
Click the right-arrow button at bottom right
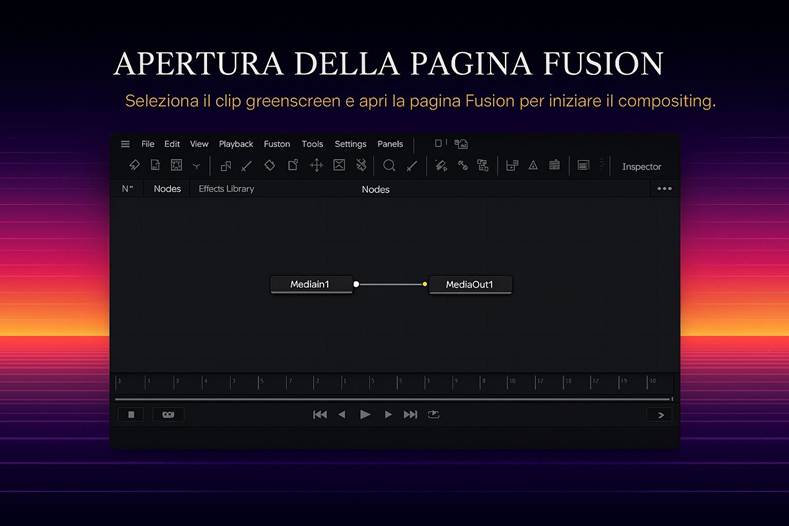[661, 415]
